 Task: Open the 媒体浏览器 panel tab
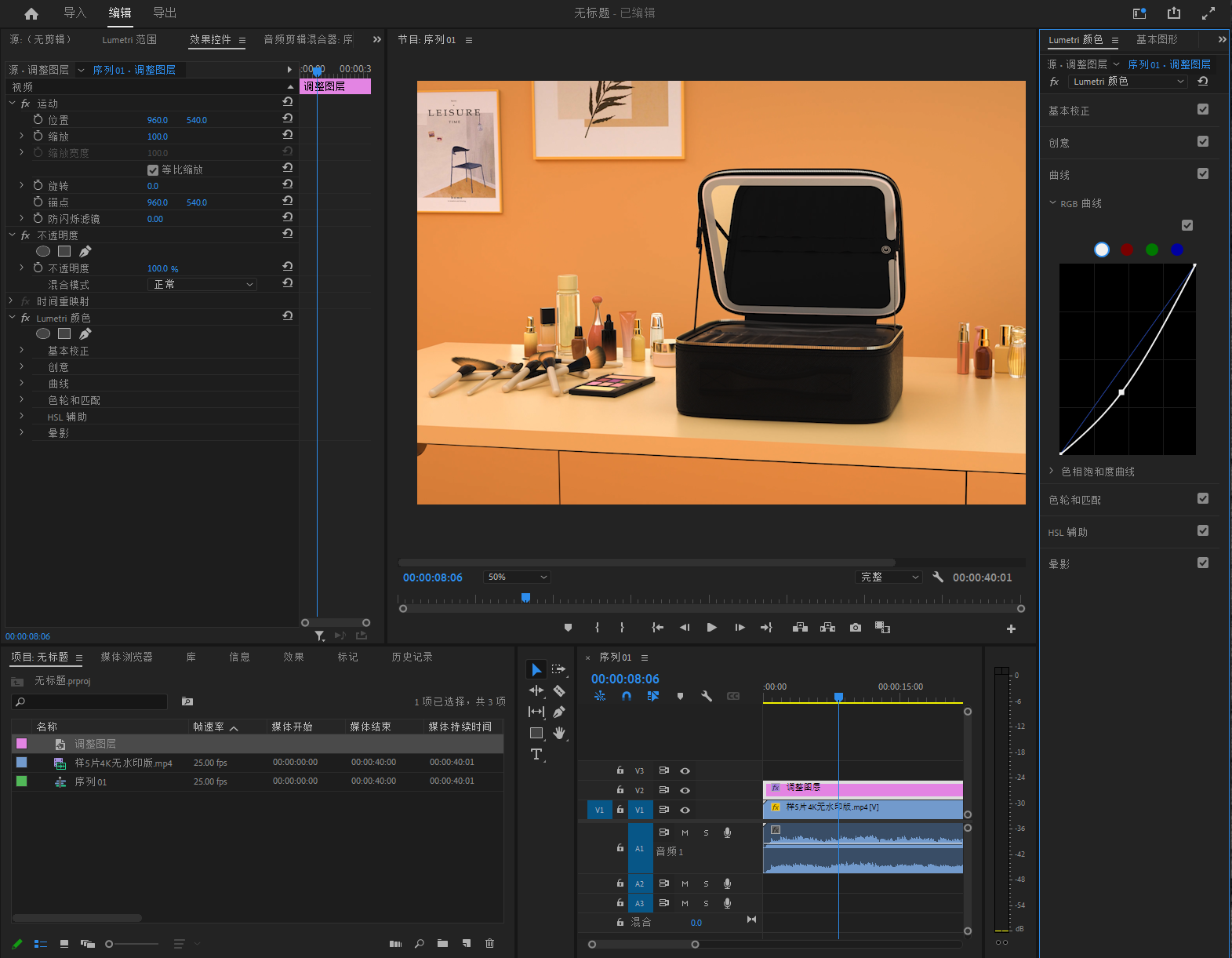[126, 657]
